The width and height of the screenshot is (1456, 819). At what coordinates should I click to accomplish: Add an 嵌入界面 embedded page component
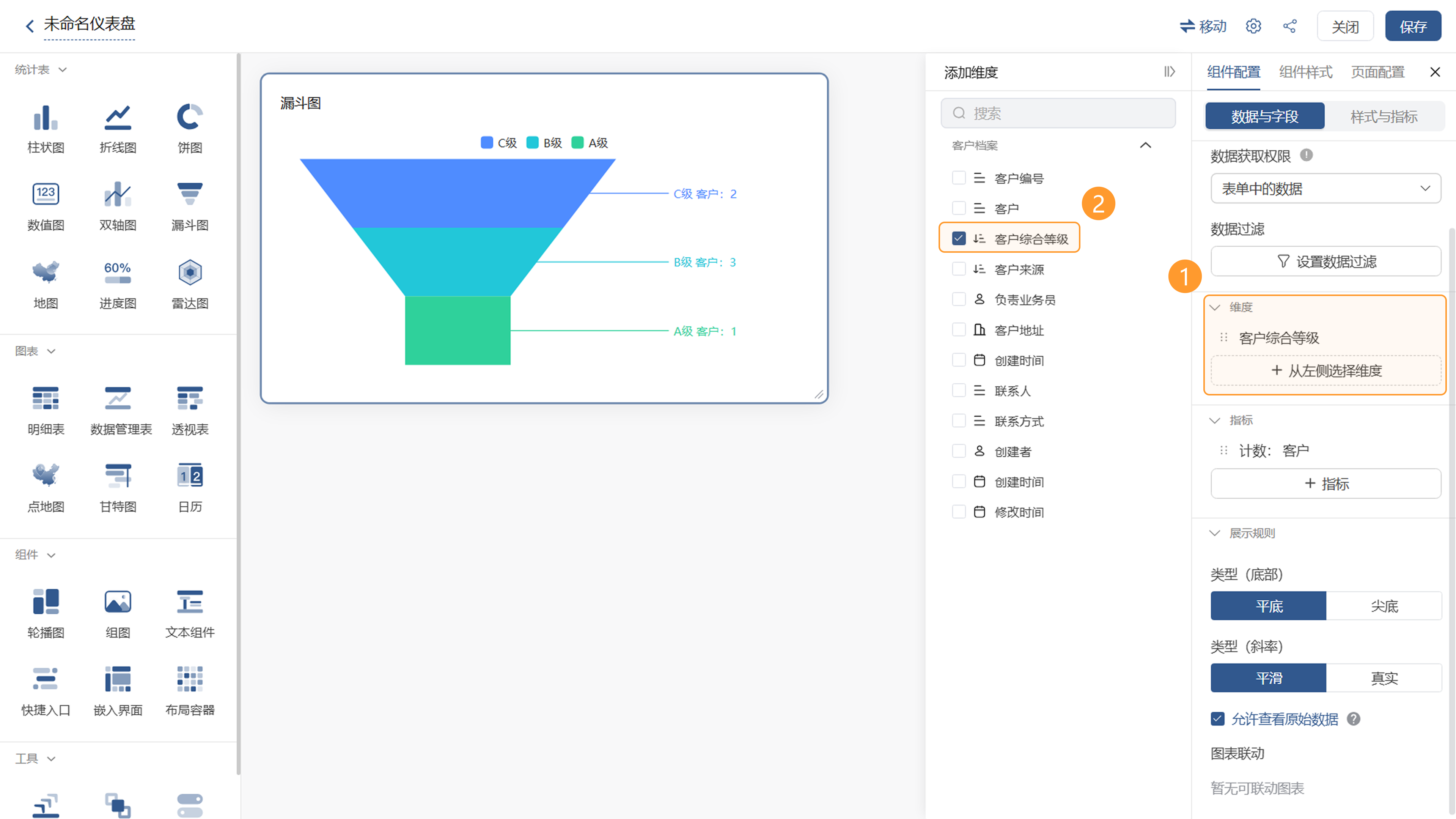tap(118, 691)
